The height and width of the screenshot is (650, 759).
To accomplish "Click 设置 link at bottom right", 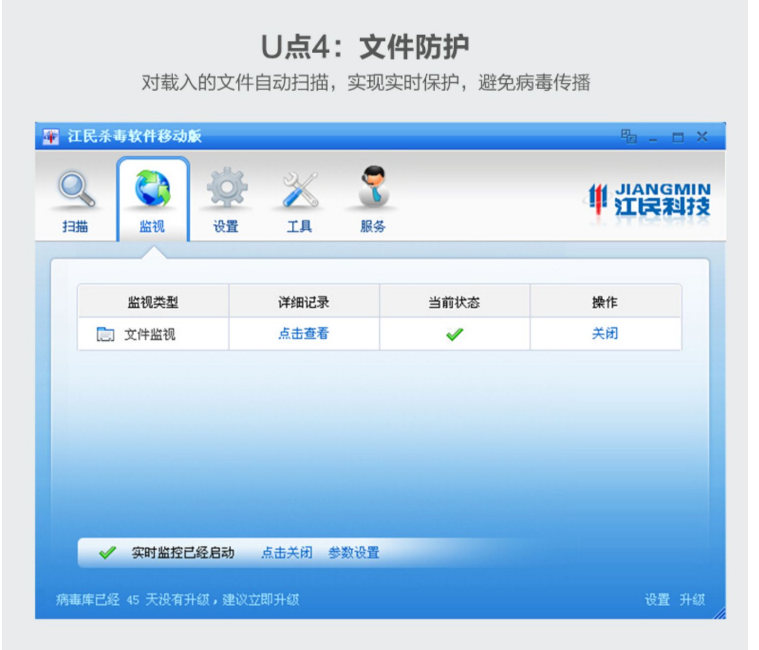I will [x=657, y=600].
